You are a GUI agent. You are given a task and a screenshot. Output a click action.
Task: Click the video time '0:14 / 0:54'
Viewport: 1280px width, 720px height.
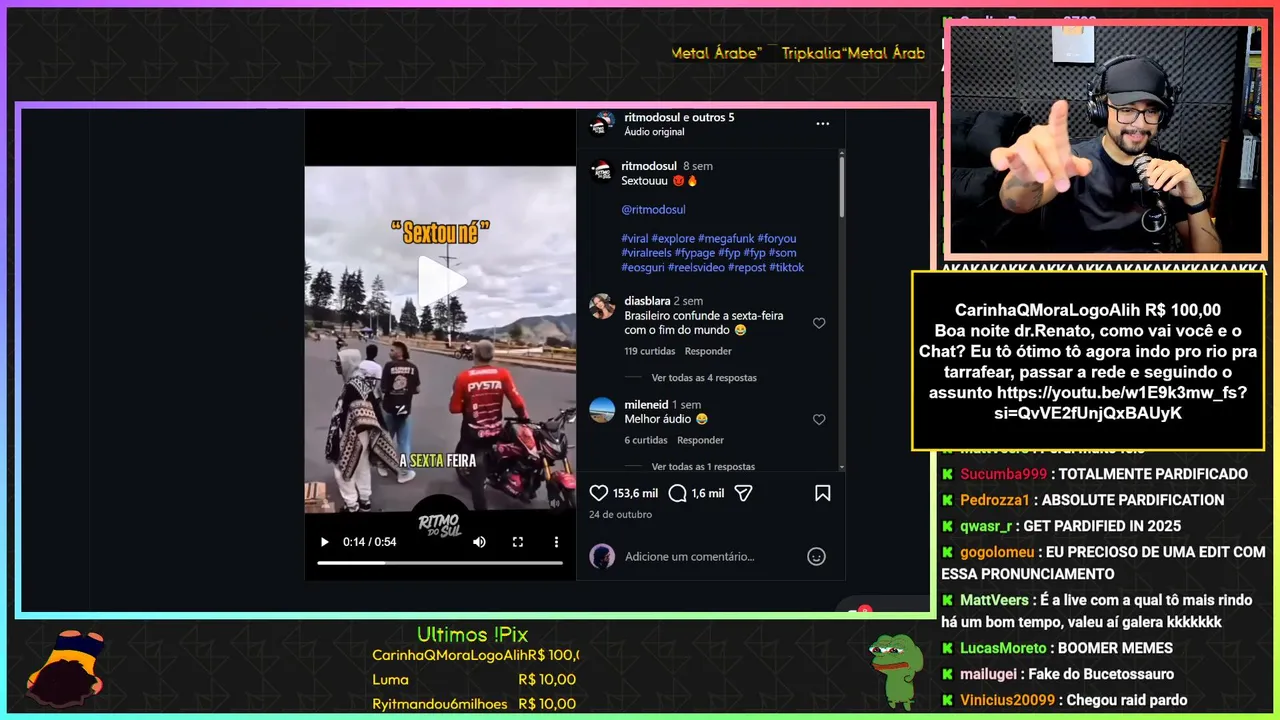(x=370, y=542)
